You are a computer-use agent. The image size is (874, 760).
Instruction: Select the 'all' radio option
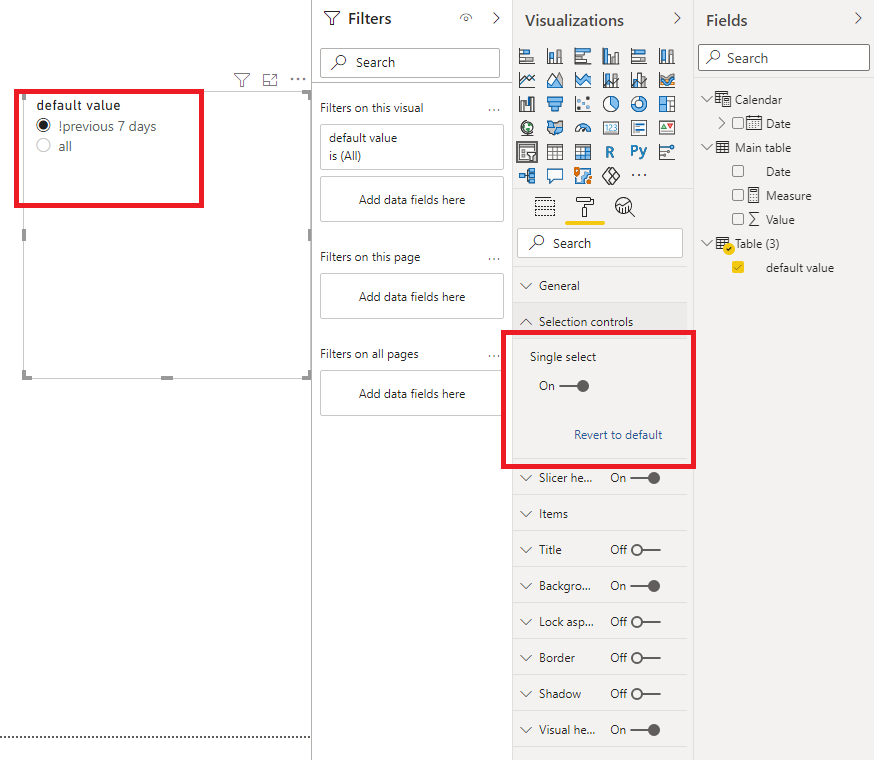[43, 146]
